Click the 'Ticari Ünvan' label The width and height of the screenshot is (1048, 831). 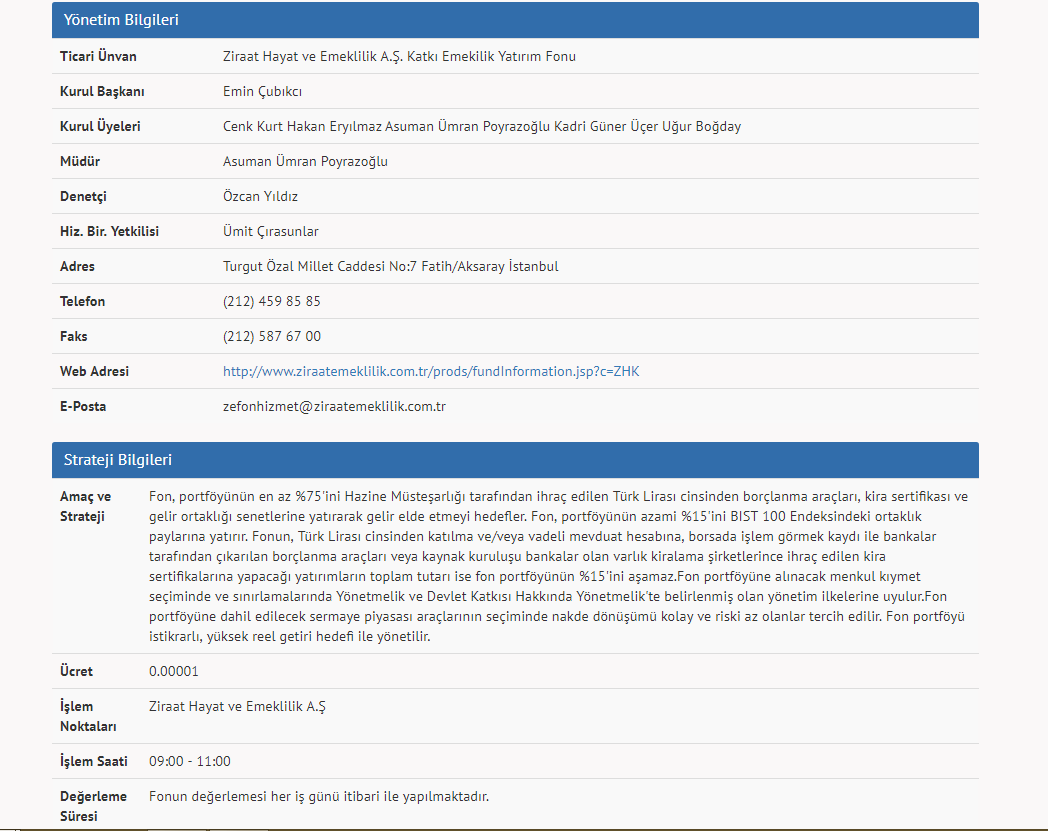tap(98, 56)
